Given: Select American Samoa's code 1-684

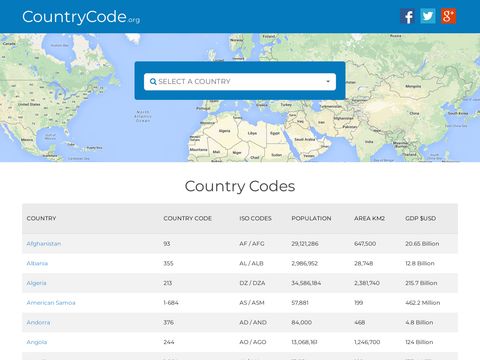Looking at the screenshot, I should [x=171, y=303].
